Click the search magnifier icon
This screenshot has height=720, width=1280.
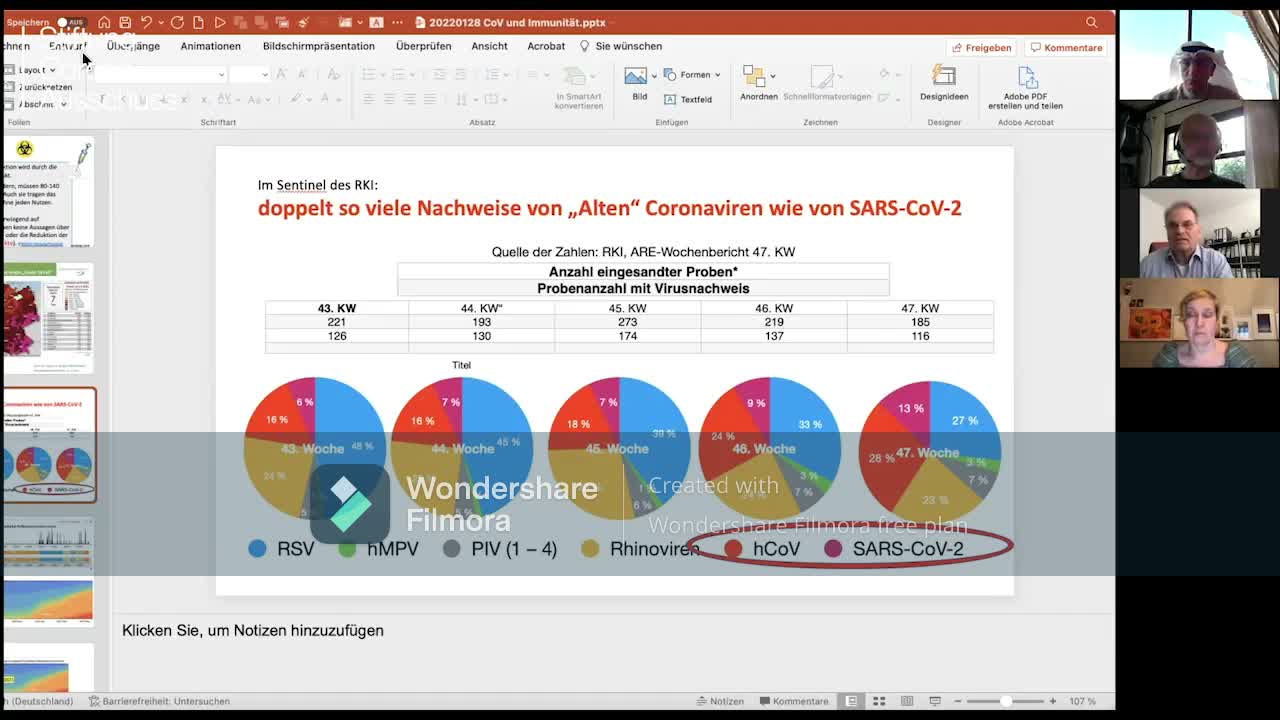point(1092,22)
